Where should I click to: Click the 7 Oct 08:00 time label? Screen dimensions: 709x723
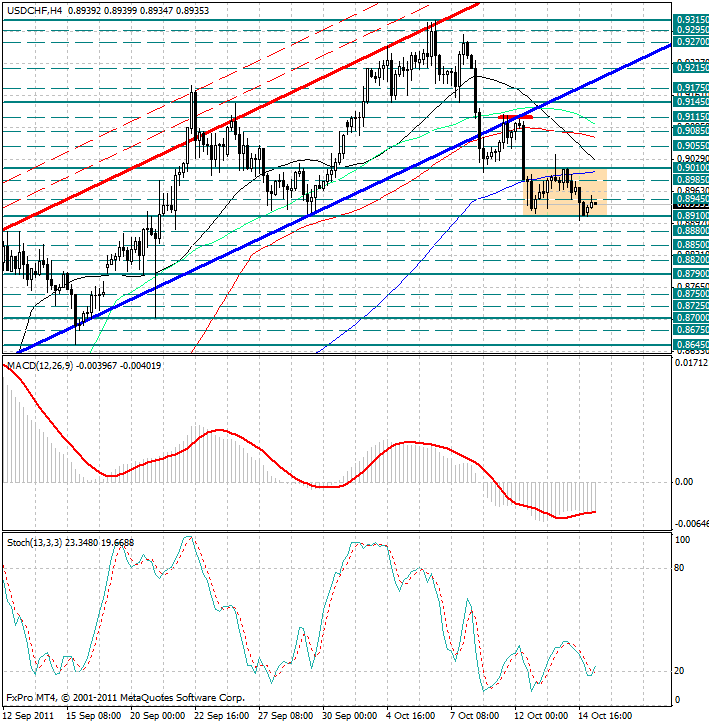475,716
